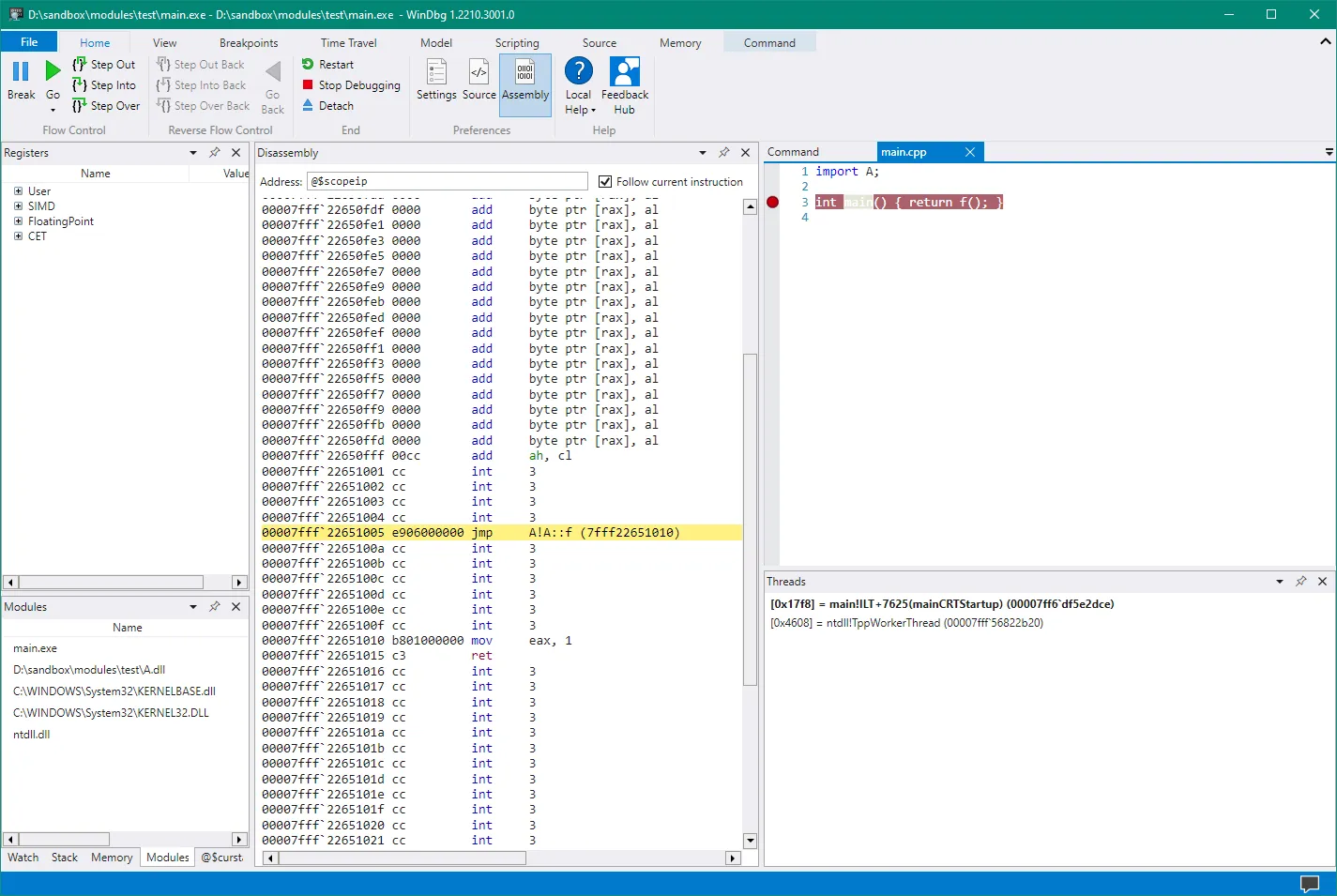This screenshot has width=1337, height=896.
Task: Open the Feedback Hub icon
Action: tap(625, 72)
